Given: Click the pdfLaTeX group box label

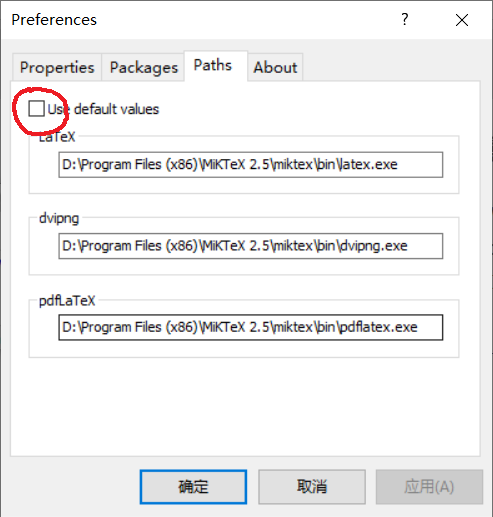Looking at the screenshot, I should pyautogui.click(x=67, y=301).
